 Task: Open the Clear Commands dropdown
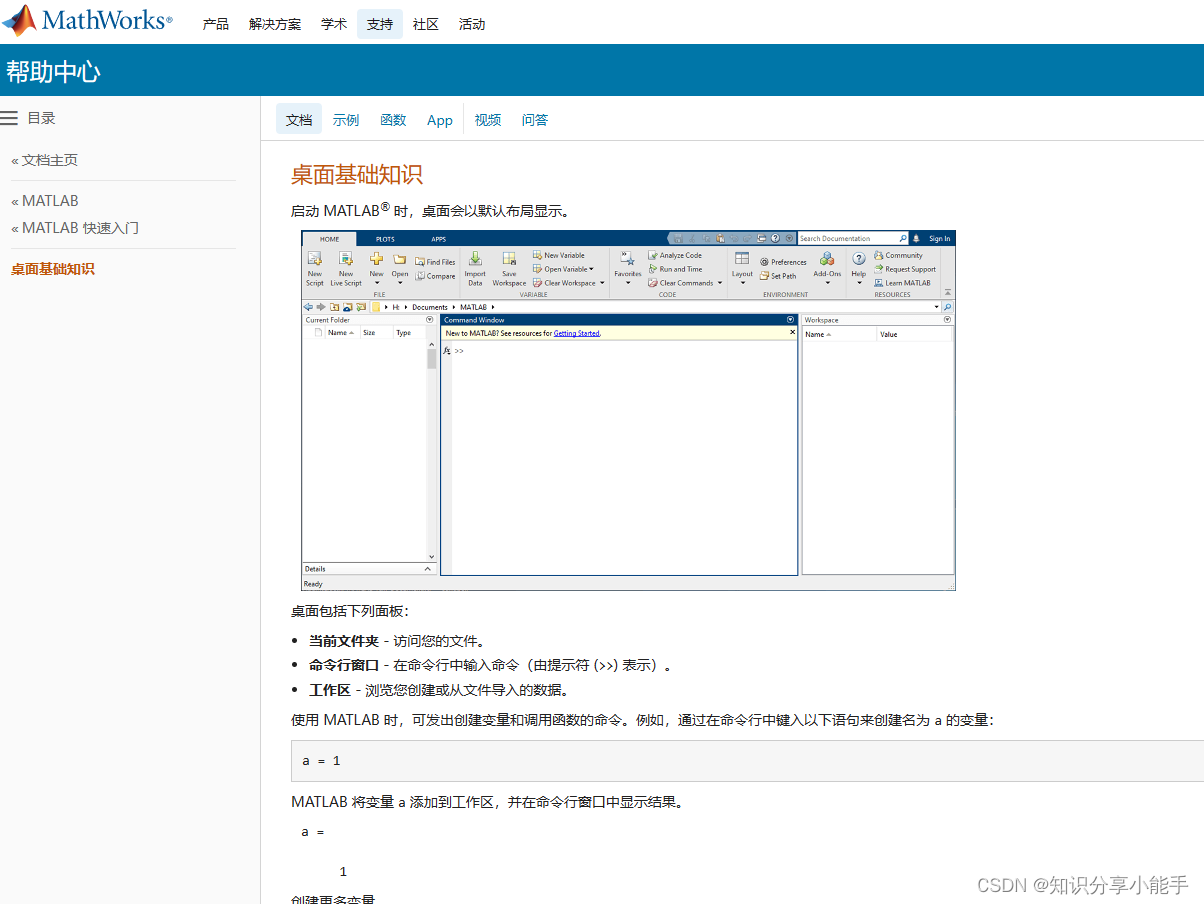coord(685,283)
